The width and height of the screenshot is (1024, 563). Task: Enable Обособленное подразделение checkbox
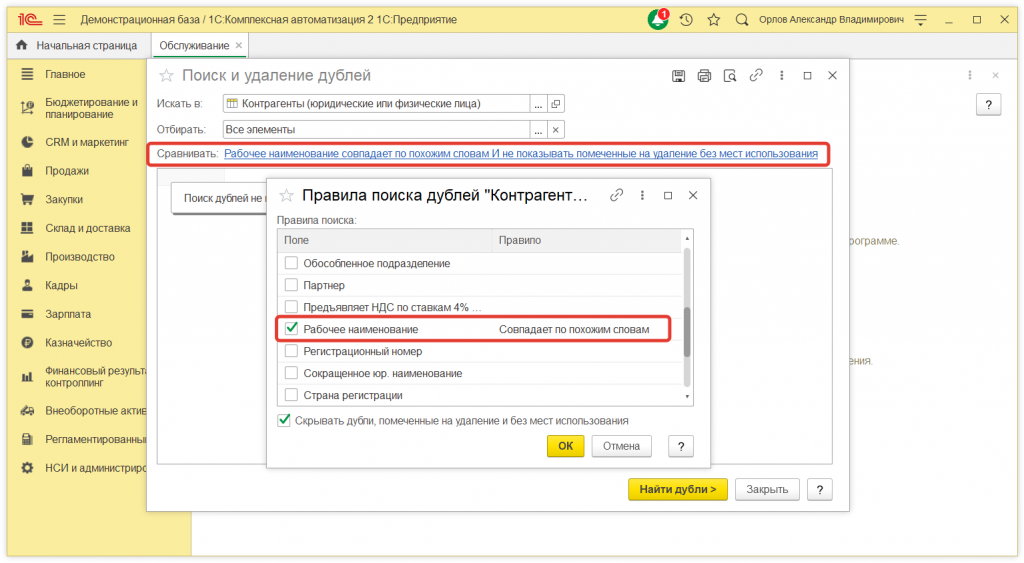click(x=291, y=263)
